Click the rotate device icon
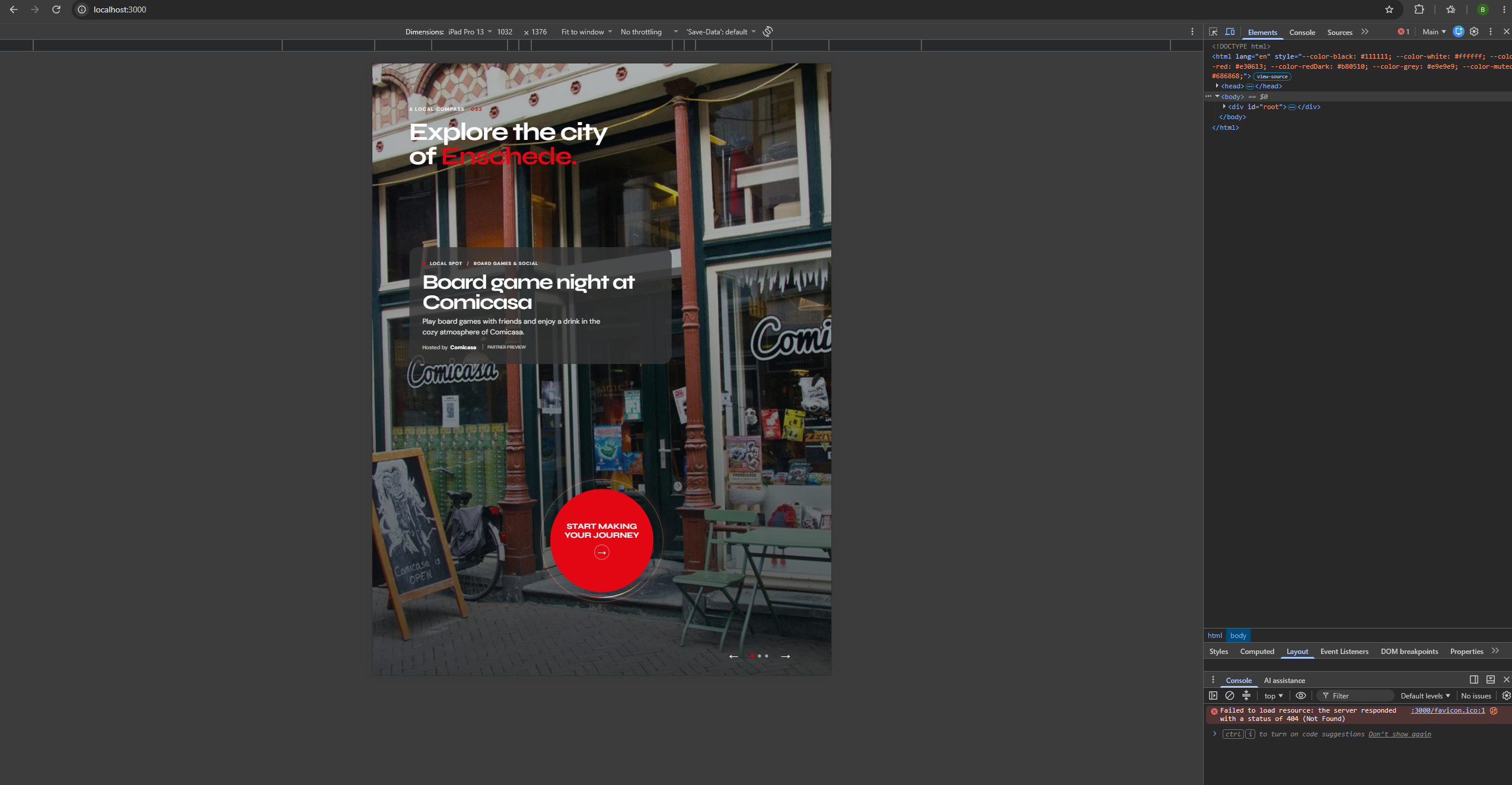 pyautogui.click(x=768, y=31)
